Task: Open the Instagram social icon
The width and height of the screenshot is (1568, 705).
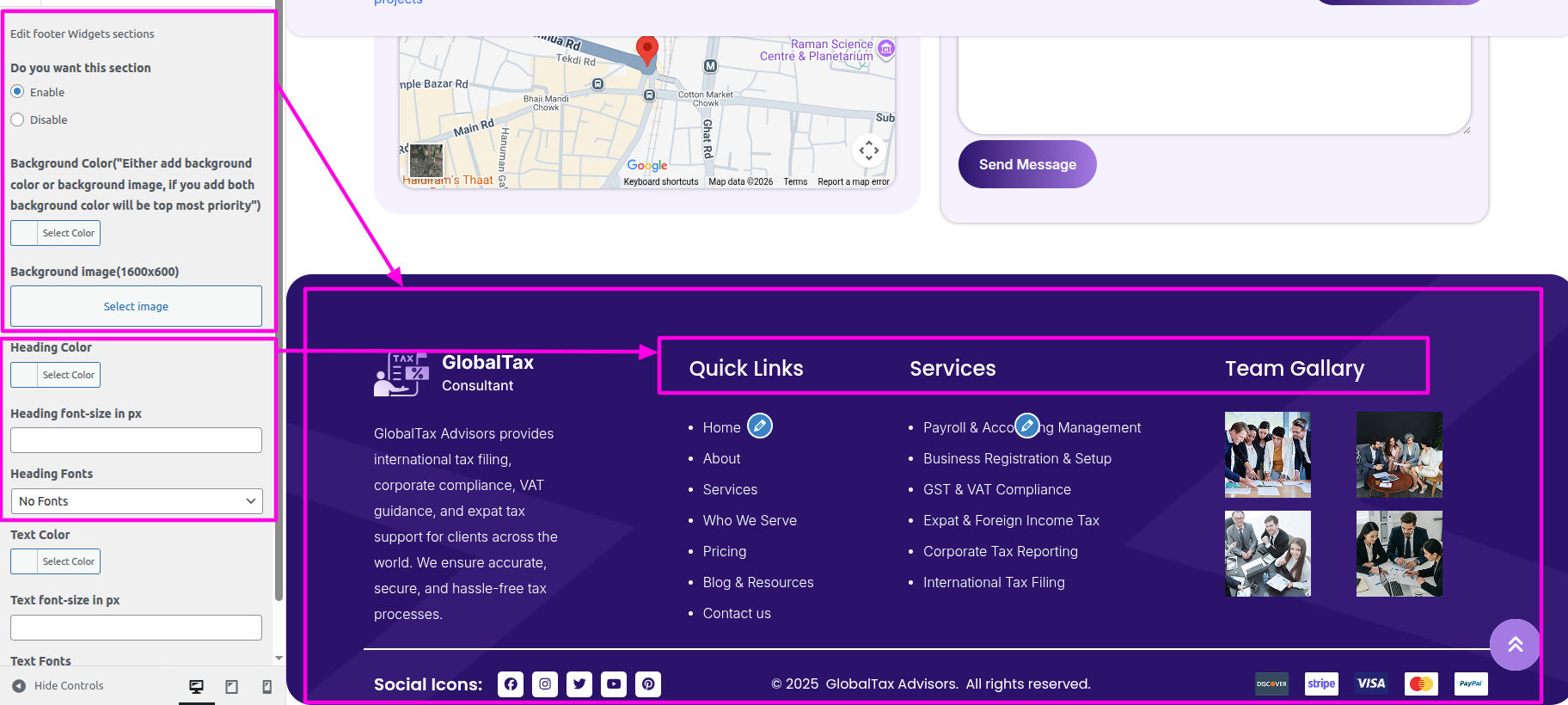Action: (545, 684)
